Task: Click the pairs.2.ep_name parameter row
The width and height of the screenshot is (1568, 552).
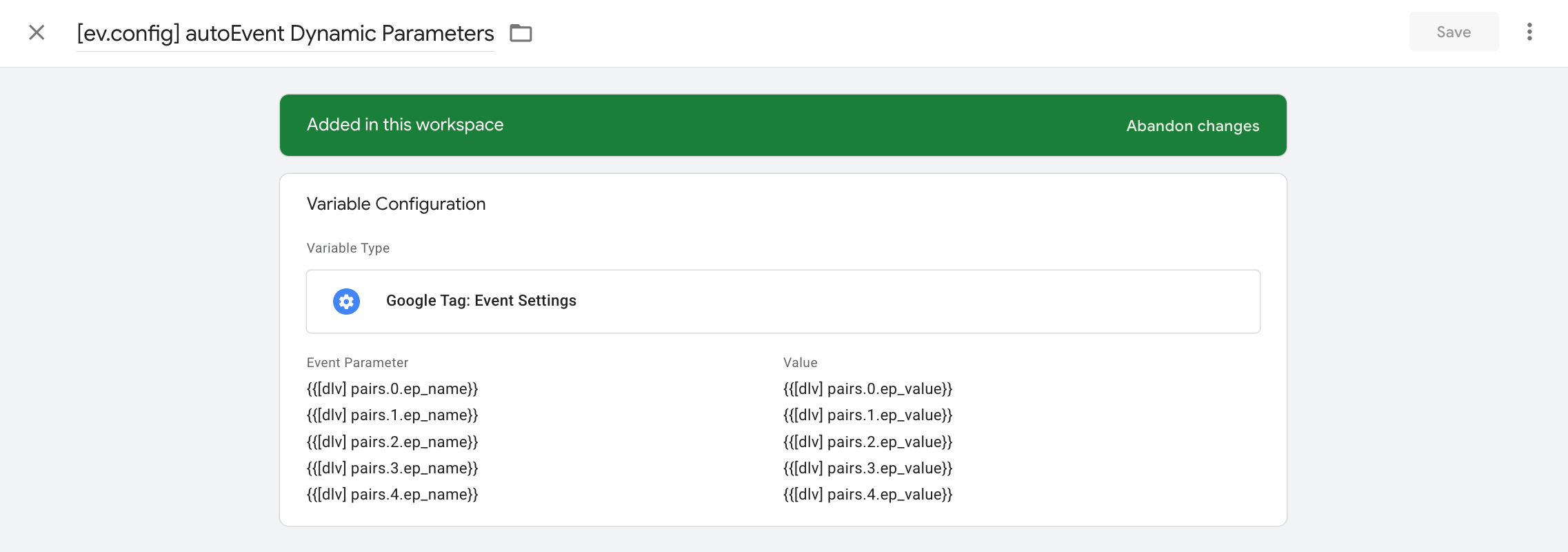Action: [x=392, y=442]
